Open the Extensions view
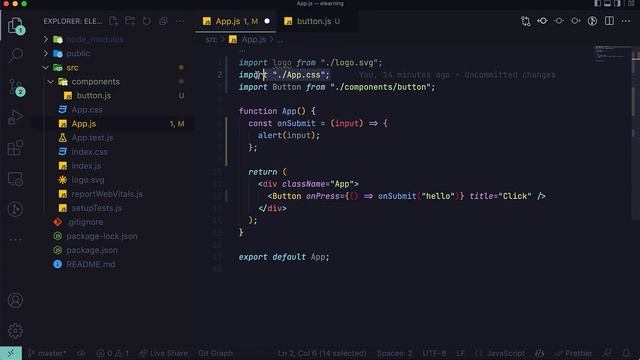This screenshot has height=360, width=640. [16, 148]
